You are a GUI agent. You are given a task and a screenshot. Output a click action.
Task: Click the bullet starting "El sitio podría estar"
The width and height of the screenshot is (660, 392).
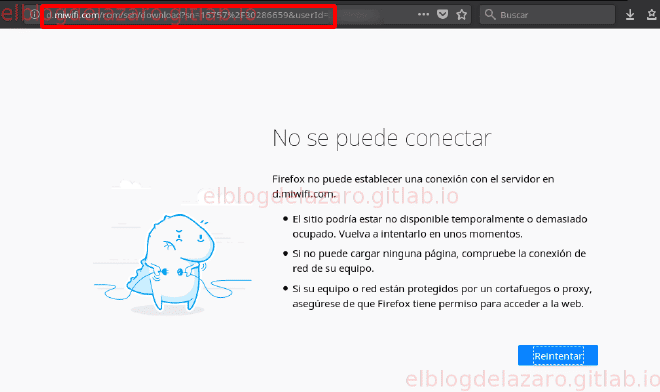[440, 227]
